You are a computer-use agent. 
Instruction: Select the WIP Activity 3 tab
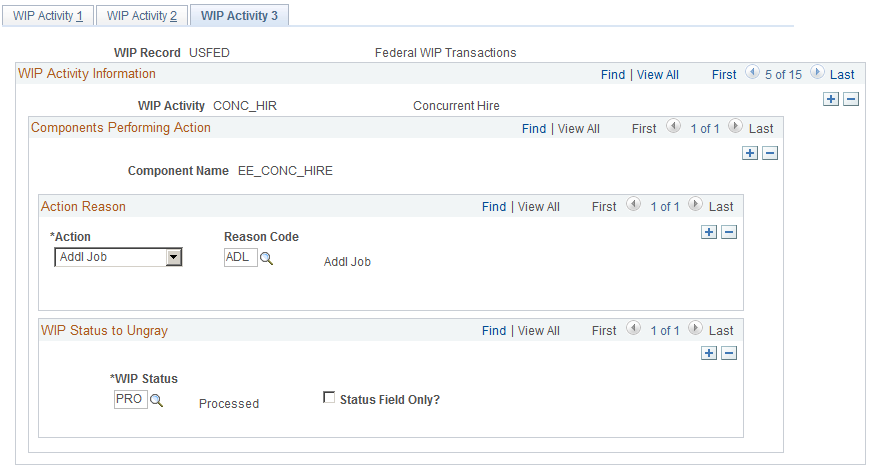click(x=239, y=16)
